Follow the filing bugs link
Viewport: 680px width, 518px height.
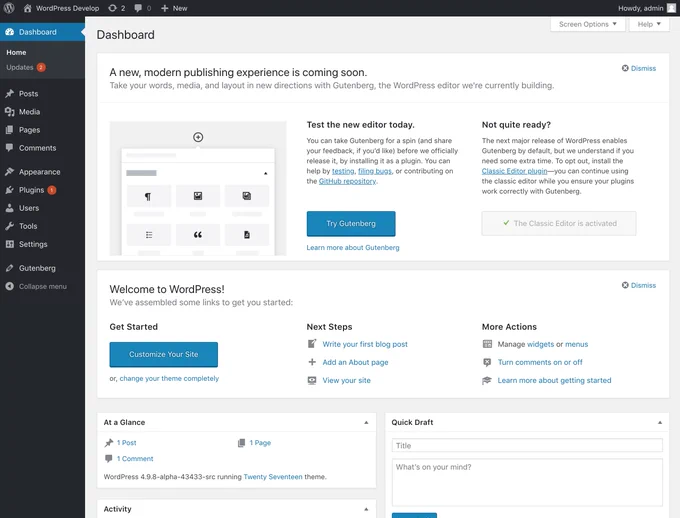tap(375, 171)
